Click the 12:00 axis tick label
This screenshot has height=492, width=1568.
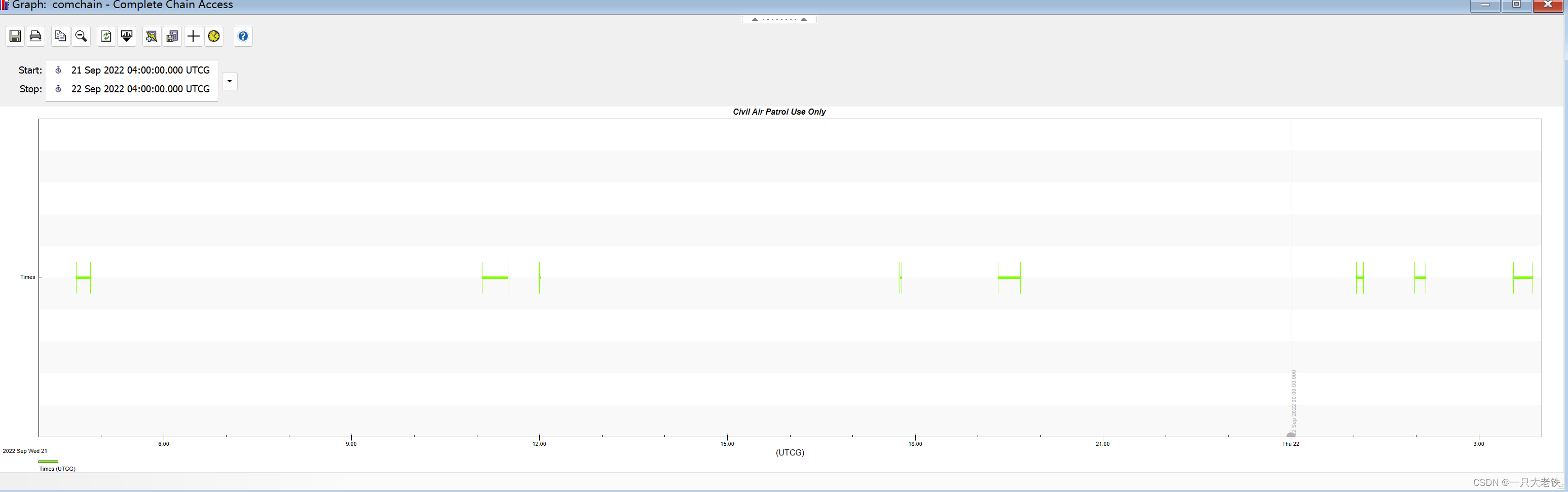click(539, 444)
